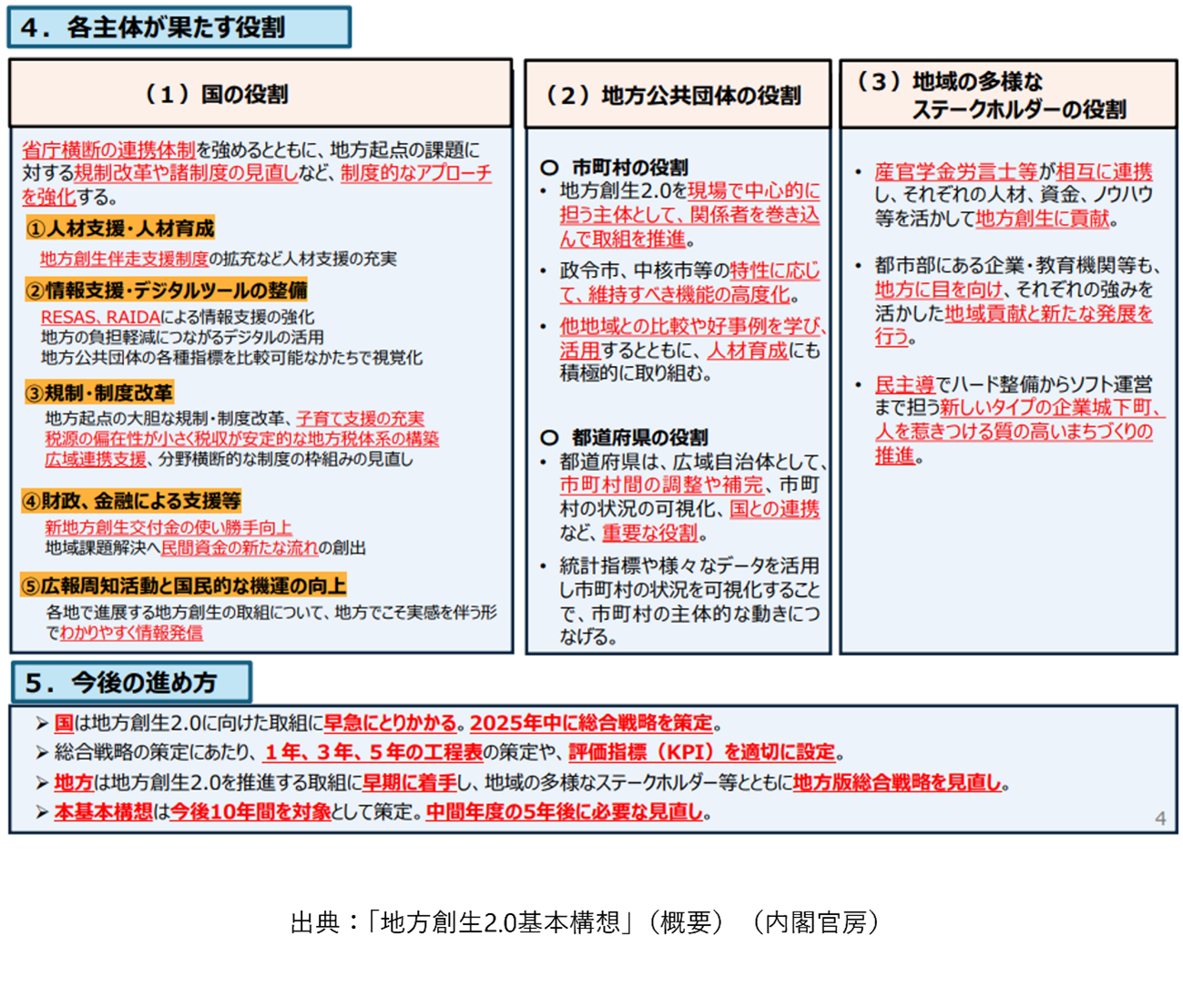The height and width of the screenshot is (1008, 1183).
Task: Open the '新地方創生交付金の使い勝手向上' underlined text
Action: coord(168,527)
